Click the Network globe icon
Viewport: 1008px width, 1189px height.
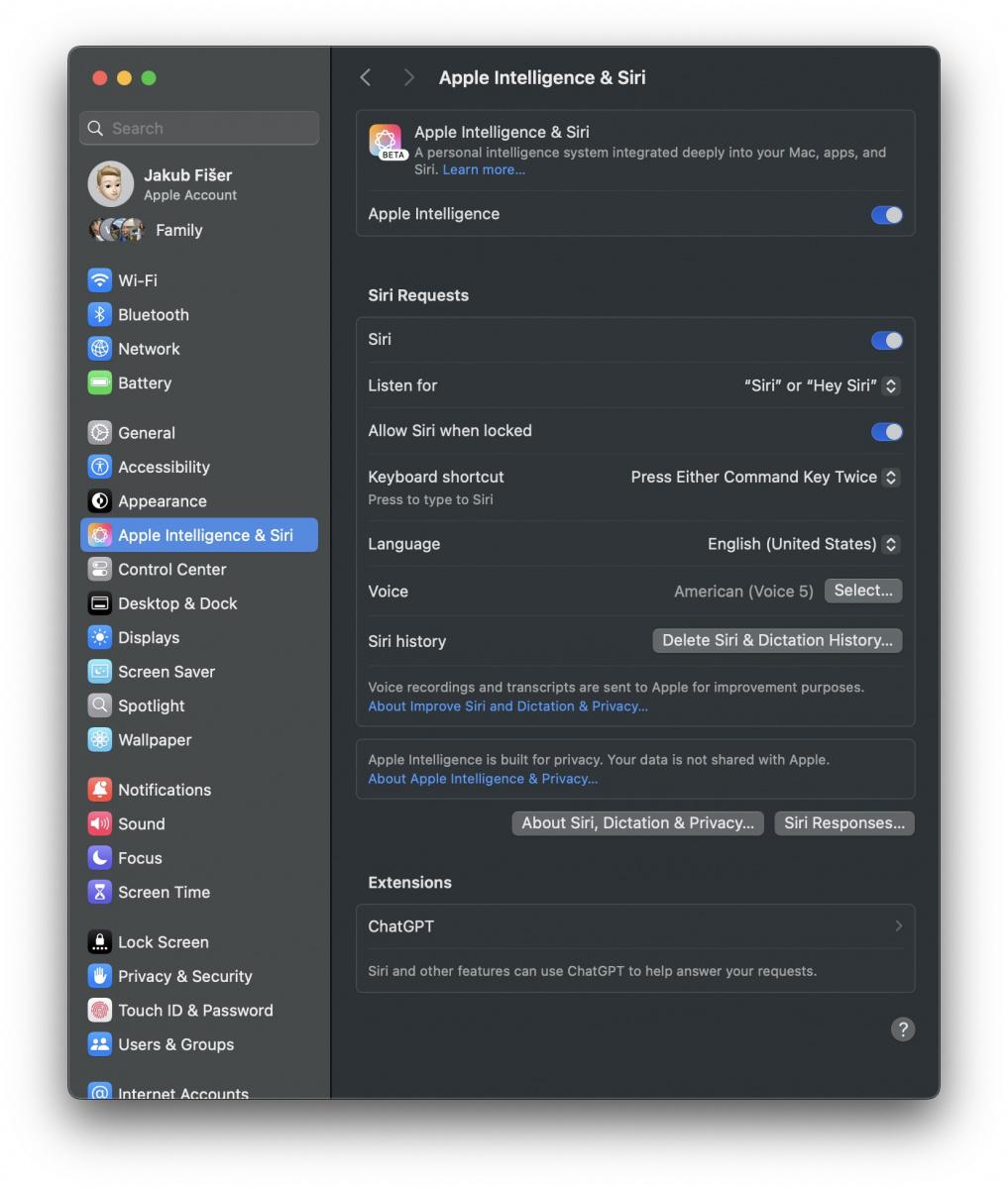click(99, 349)
